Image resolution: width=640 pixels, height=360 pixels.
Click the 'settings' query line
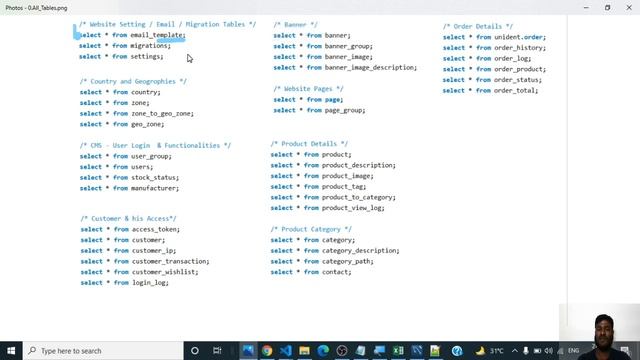click(x=121, y=56)
